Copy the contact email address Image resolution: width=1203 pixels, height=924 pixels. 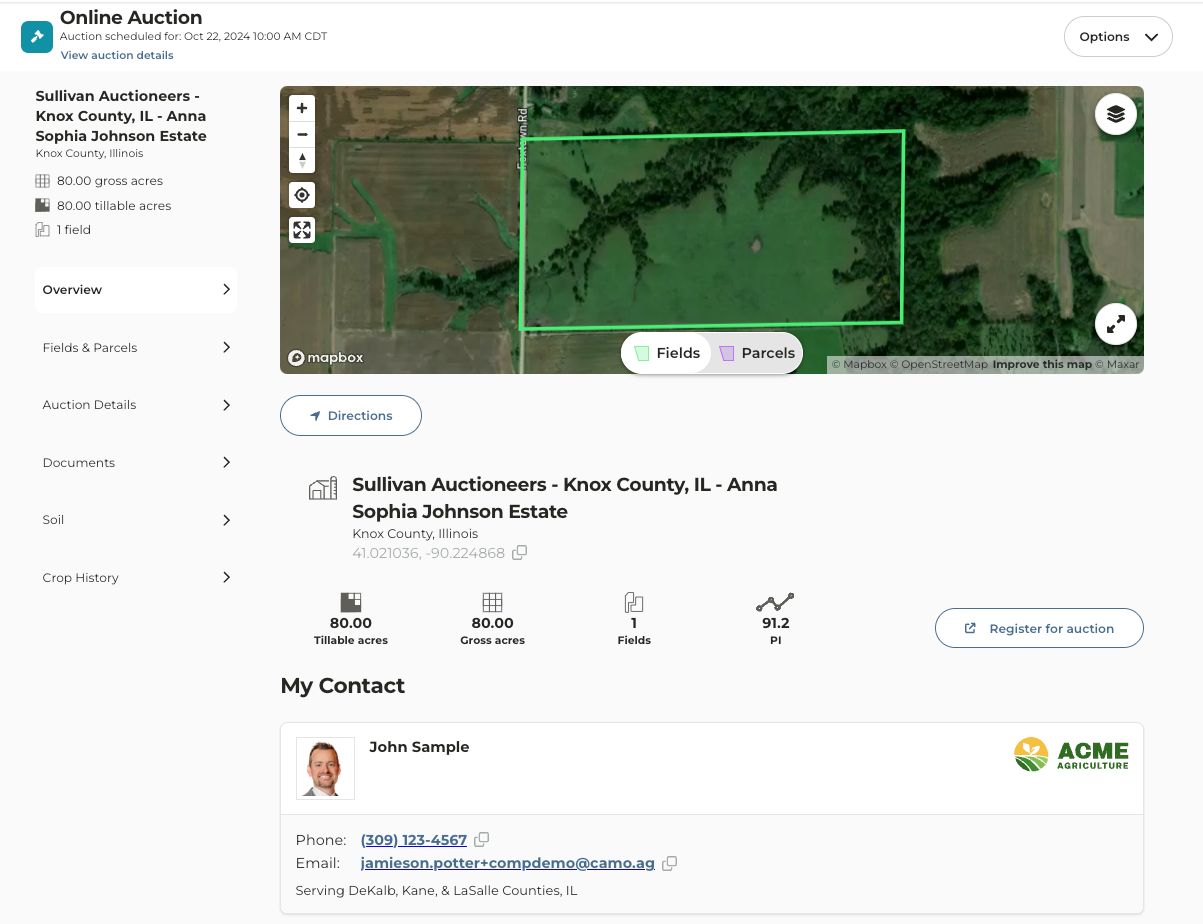pos(669,863)
